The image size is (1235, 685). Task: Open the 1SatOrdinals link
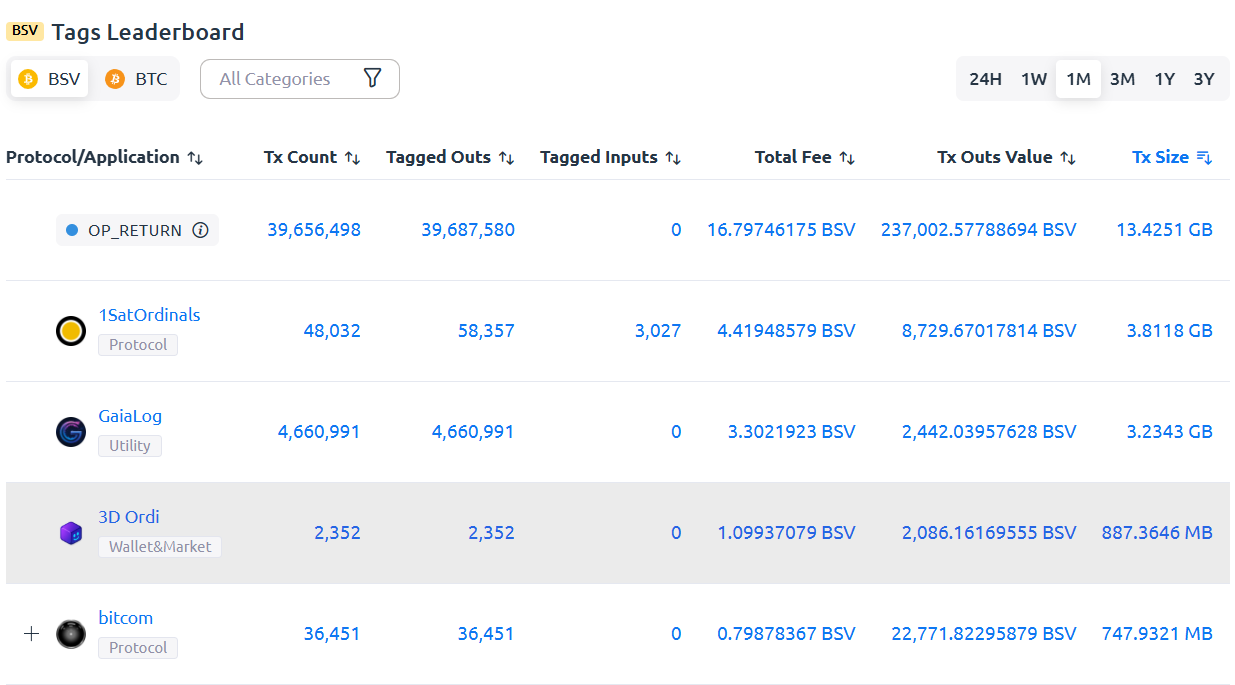(149, 315)
